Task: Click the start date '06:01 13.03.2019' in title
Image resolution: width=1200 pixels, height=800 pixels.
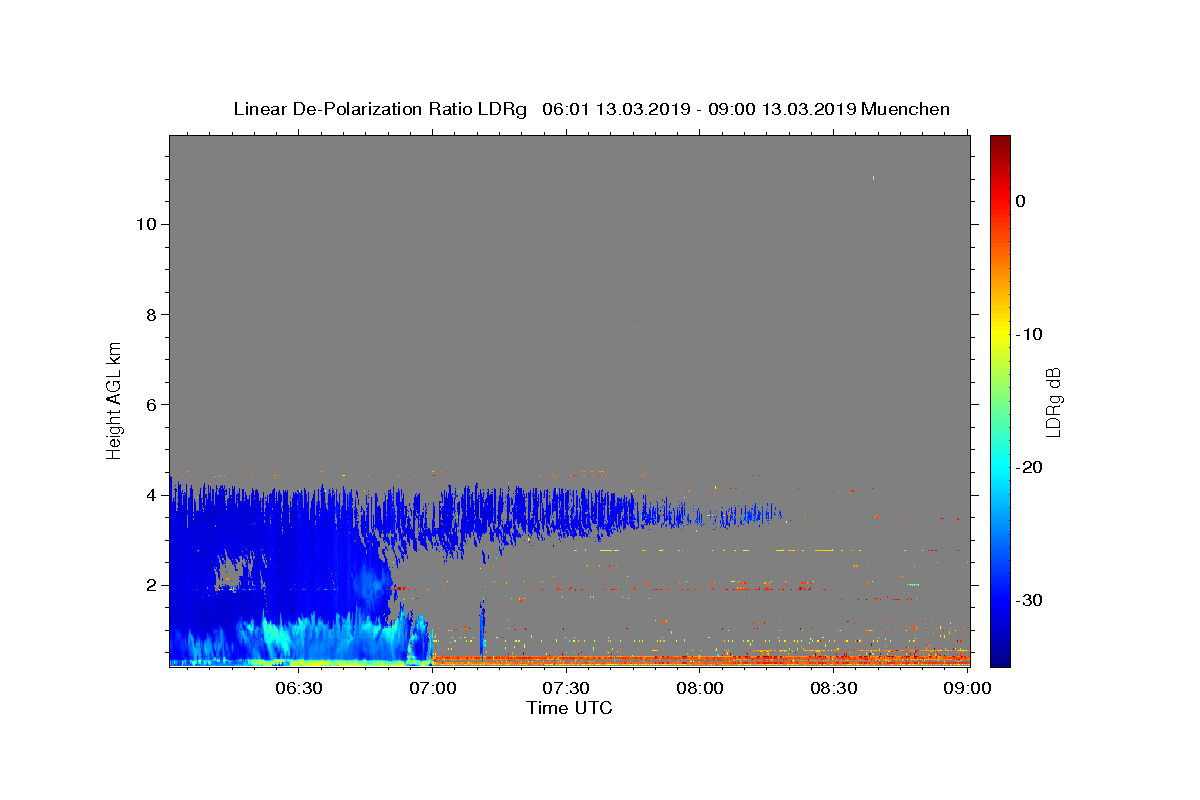Action: pos(616,109)
